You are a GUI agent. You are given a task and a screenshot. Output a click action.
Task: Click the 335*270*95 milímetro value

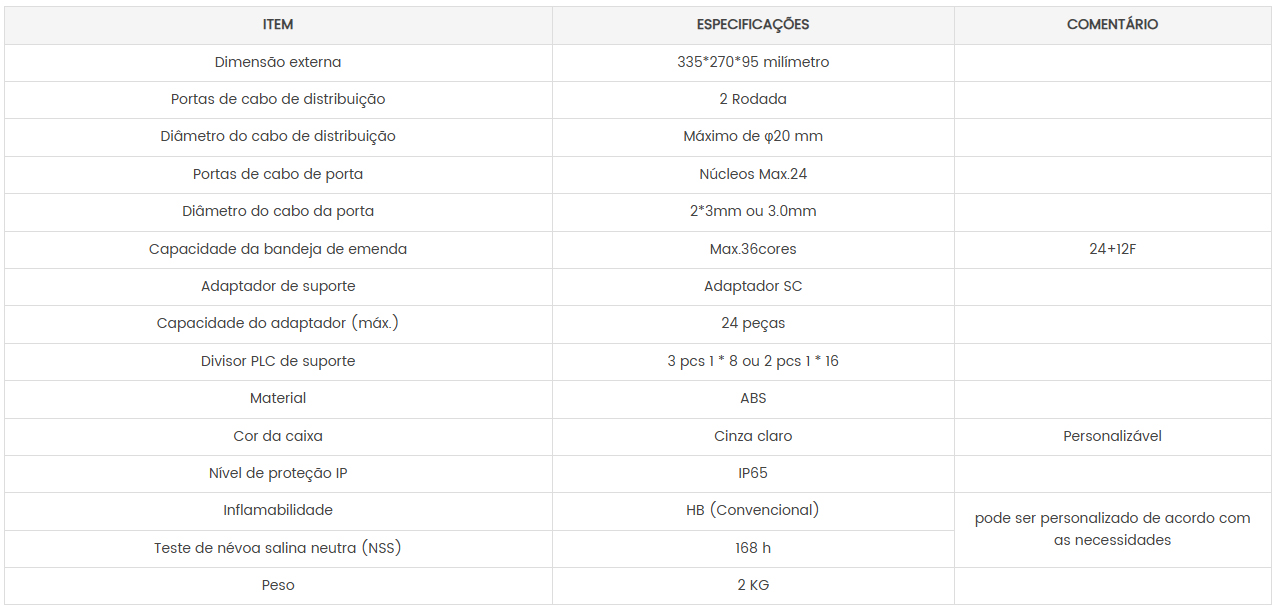coord(753,62)
